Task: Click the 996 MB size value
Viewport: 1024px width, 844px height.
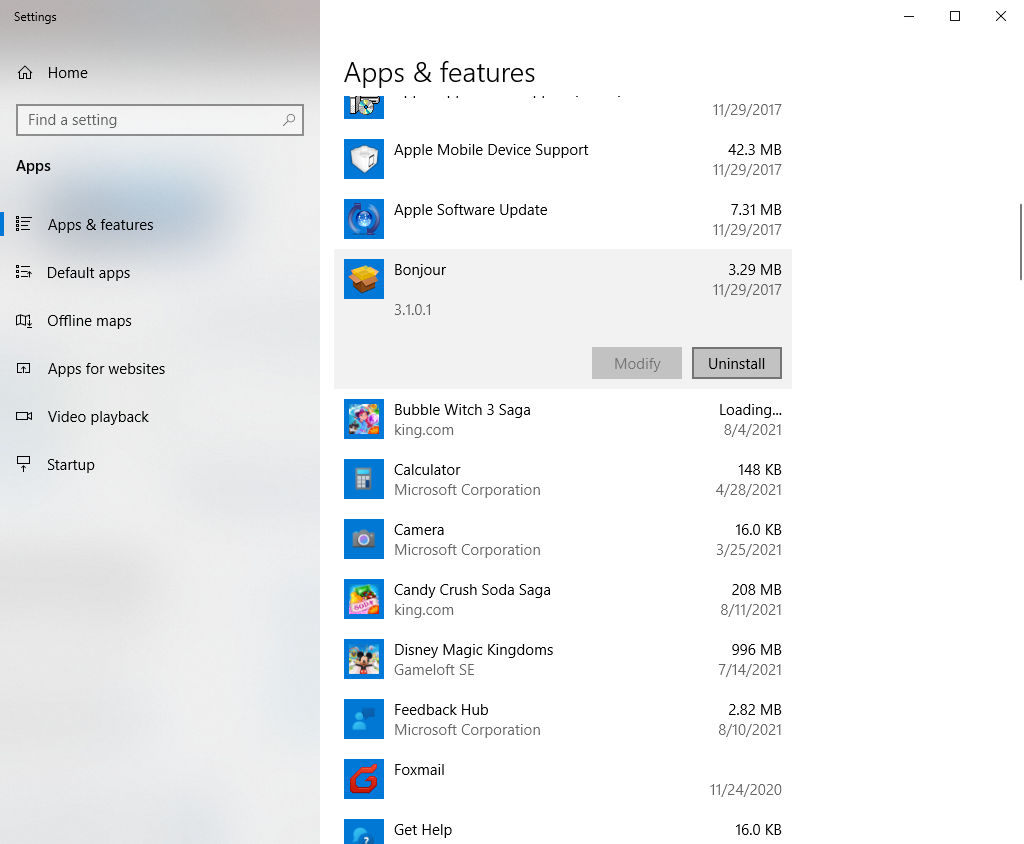Action: pos(756,649)
